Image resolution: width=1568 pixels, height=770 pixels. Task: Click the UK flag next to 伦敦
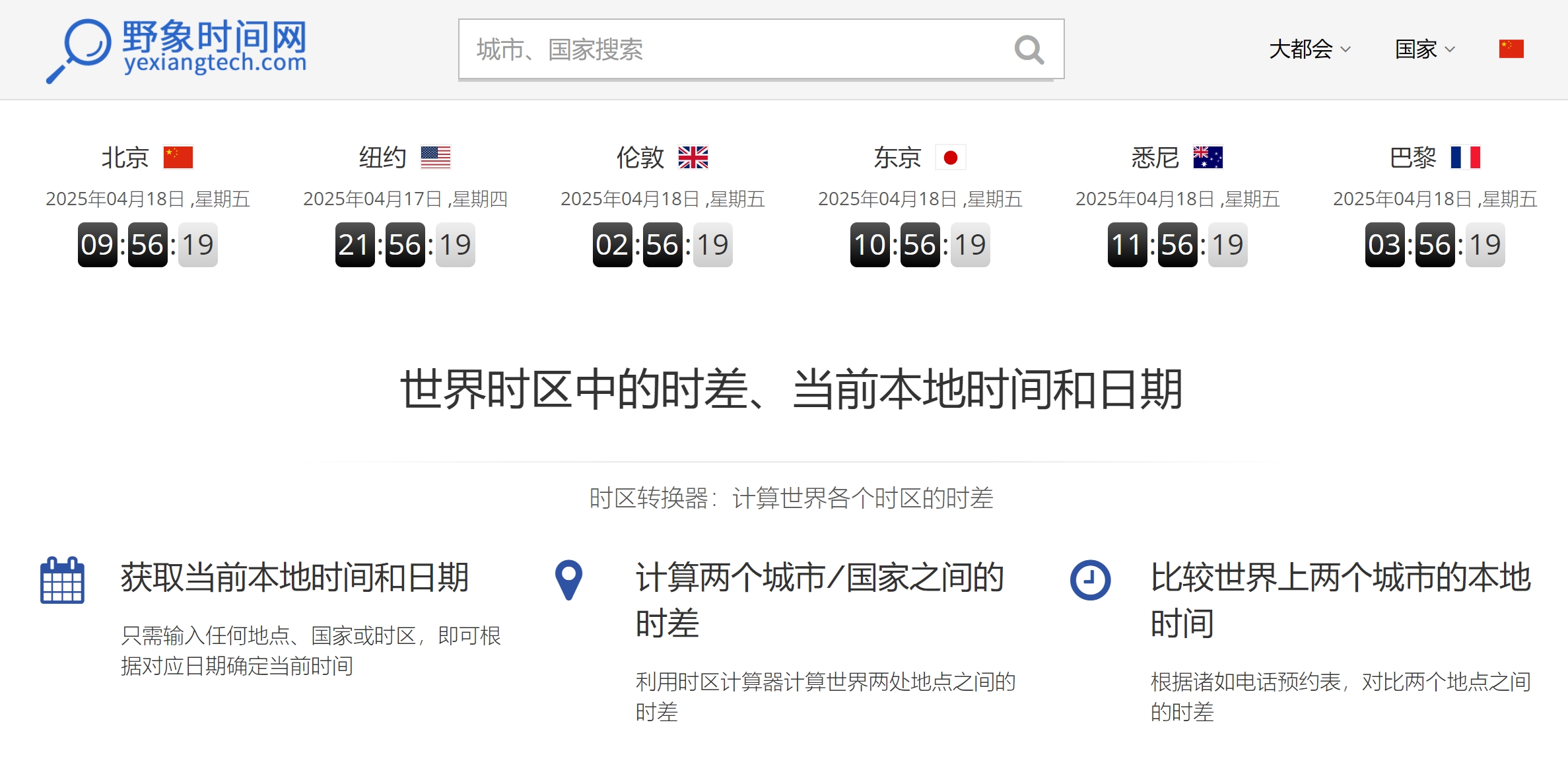coord(693,158)
